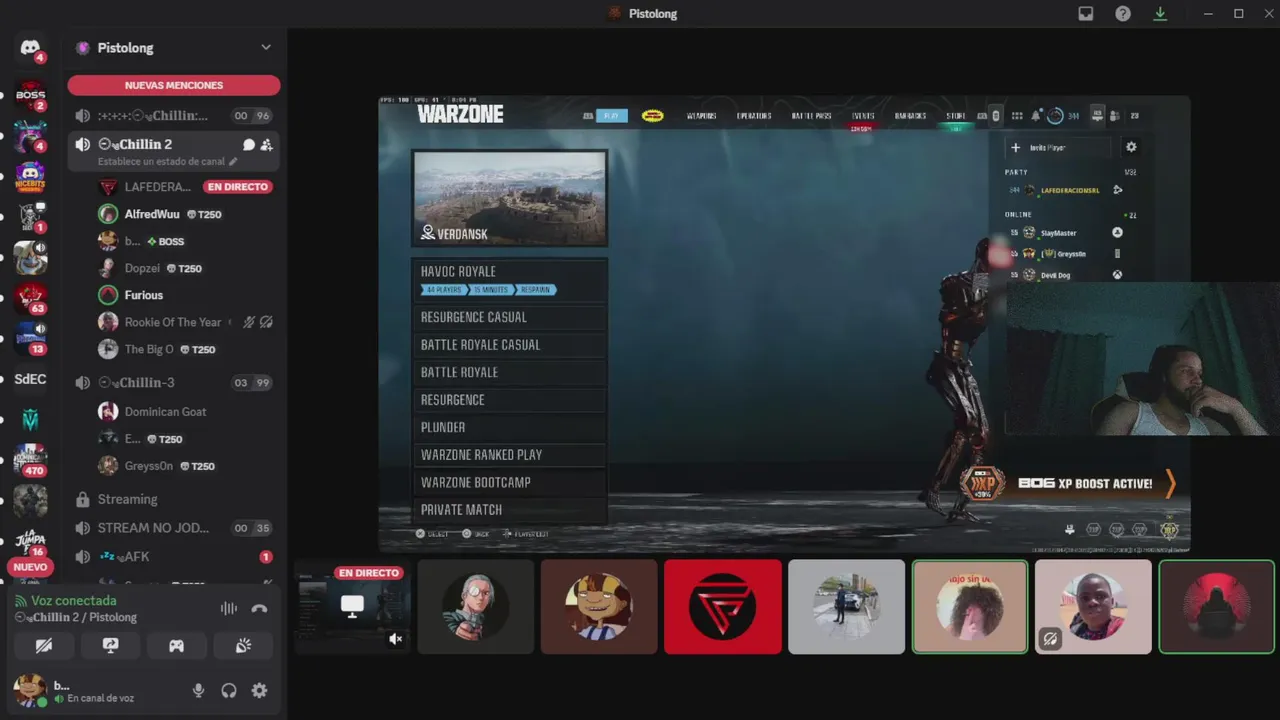
Task: Click Plunder mode in stream
Action: tap(509, 427)
